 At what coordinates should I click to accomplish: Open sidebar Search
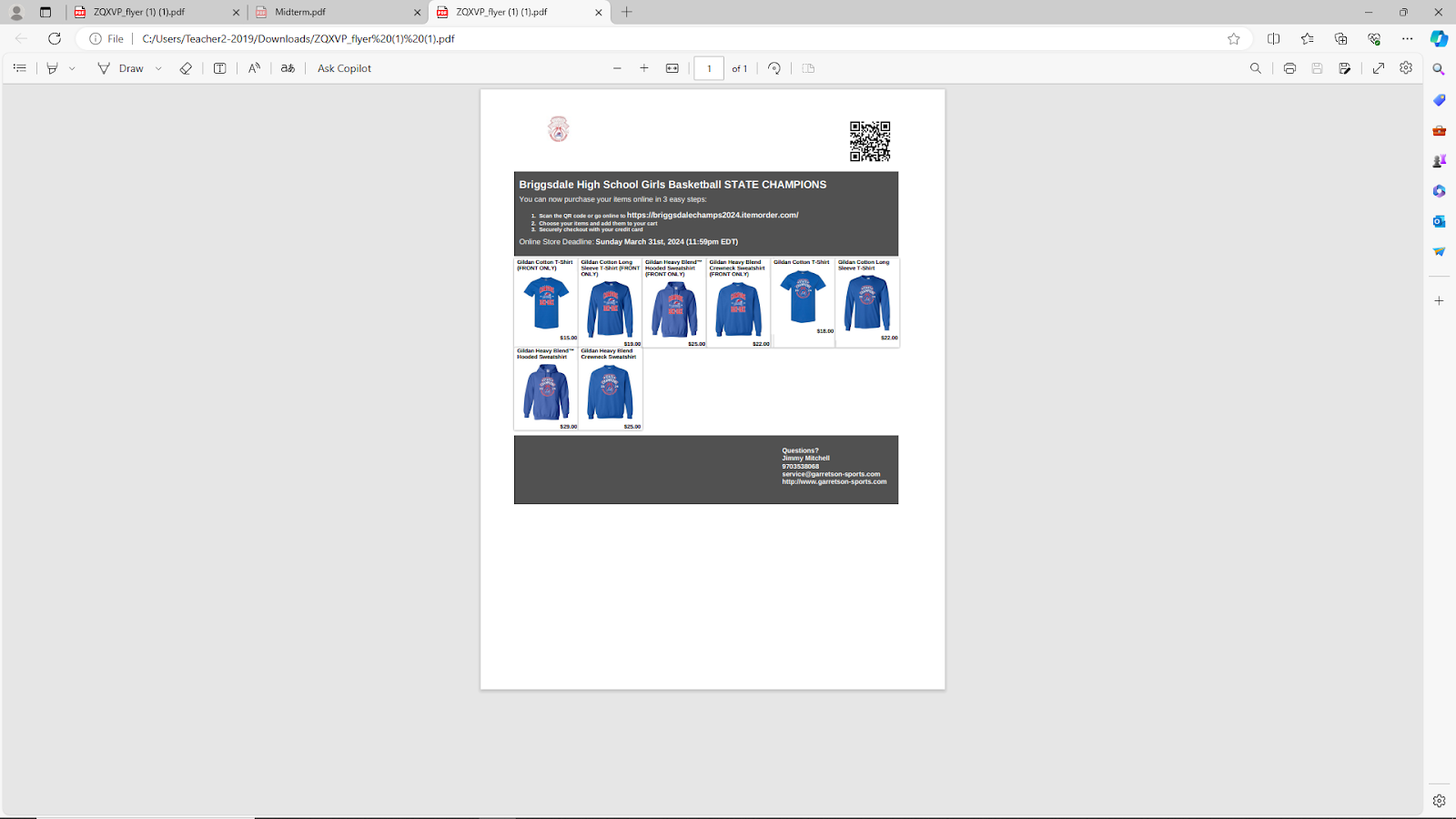1439,69
